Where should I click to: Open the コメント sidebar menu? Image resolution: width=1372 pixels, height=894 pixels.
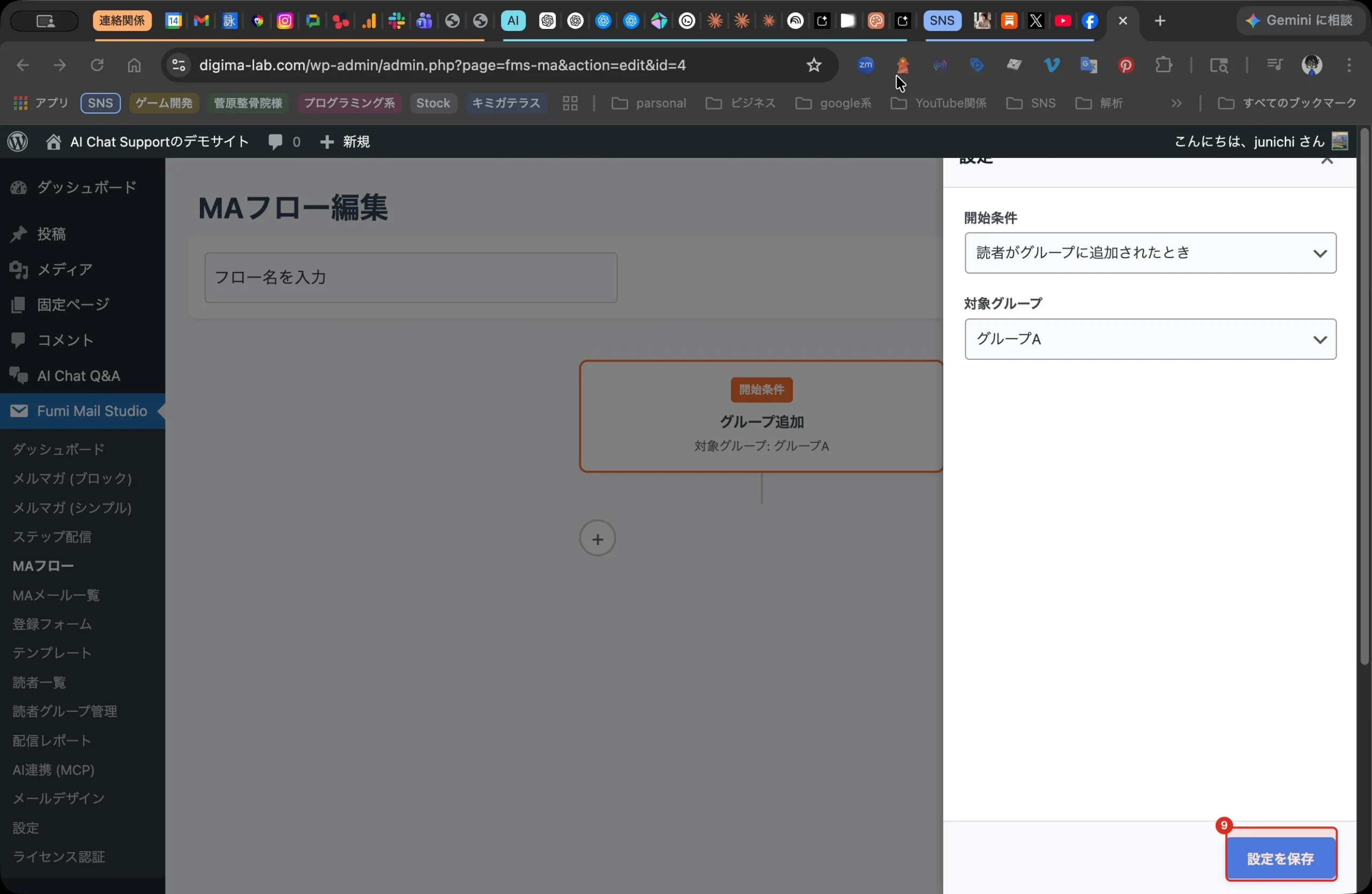click(x=83, y=340)
